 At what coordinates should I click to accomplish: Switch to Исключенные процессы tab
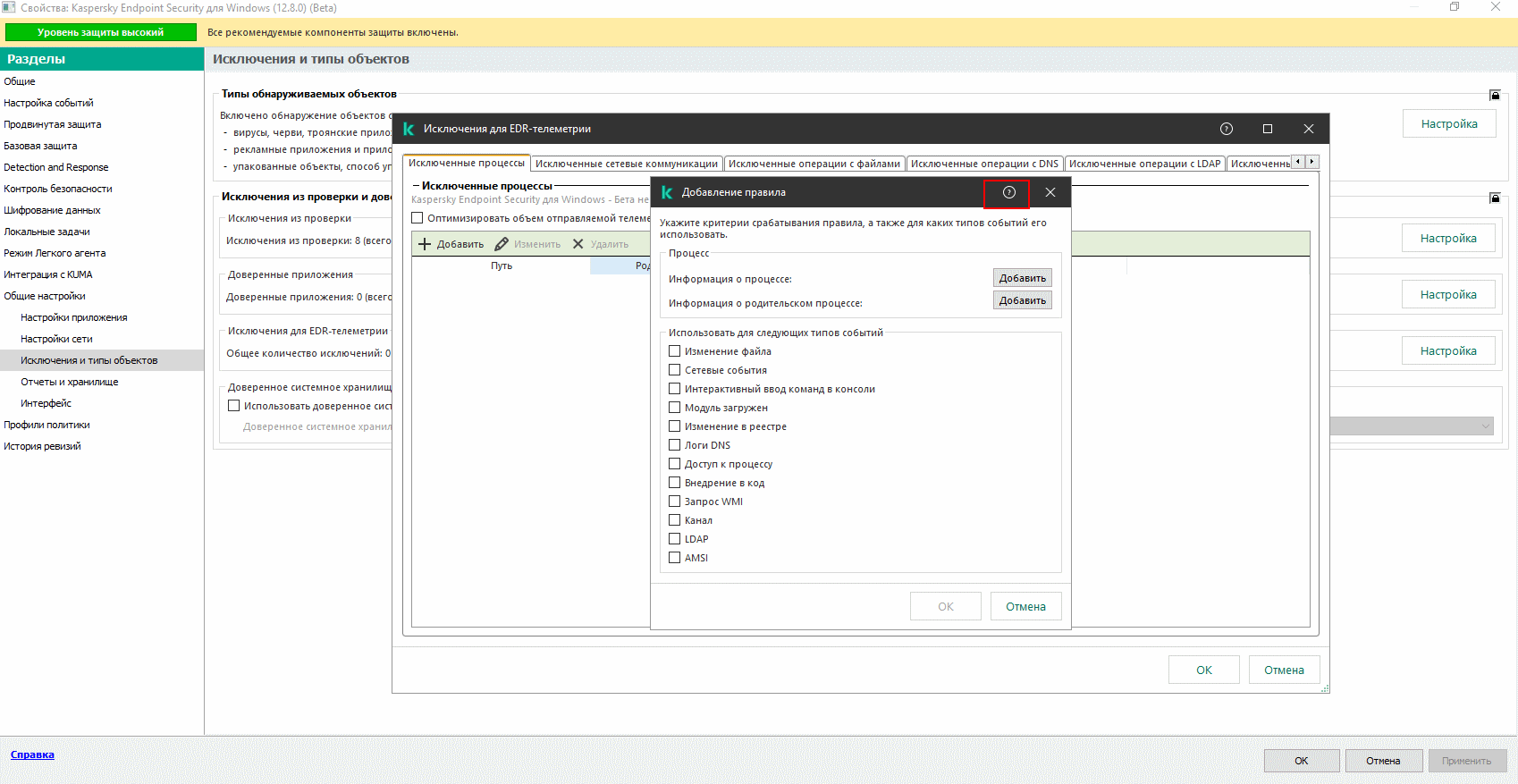[x=467, y=163]
